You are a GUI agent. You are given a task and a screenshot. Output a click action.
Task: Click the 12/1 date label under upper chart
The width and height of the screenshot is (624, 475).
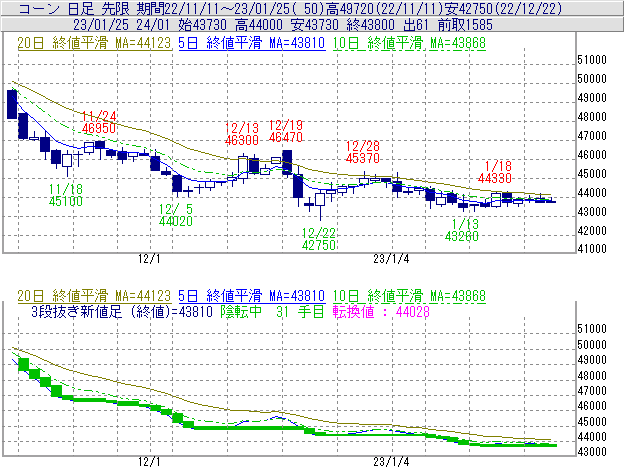coord(149,259)
